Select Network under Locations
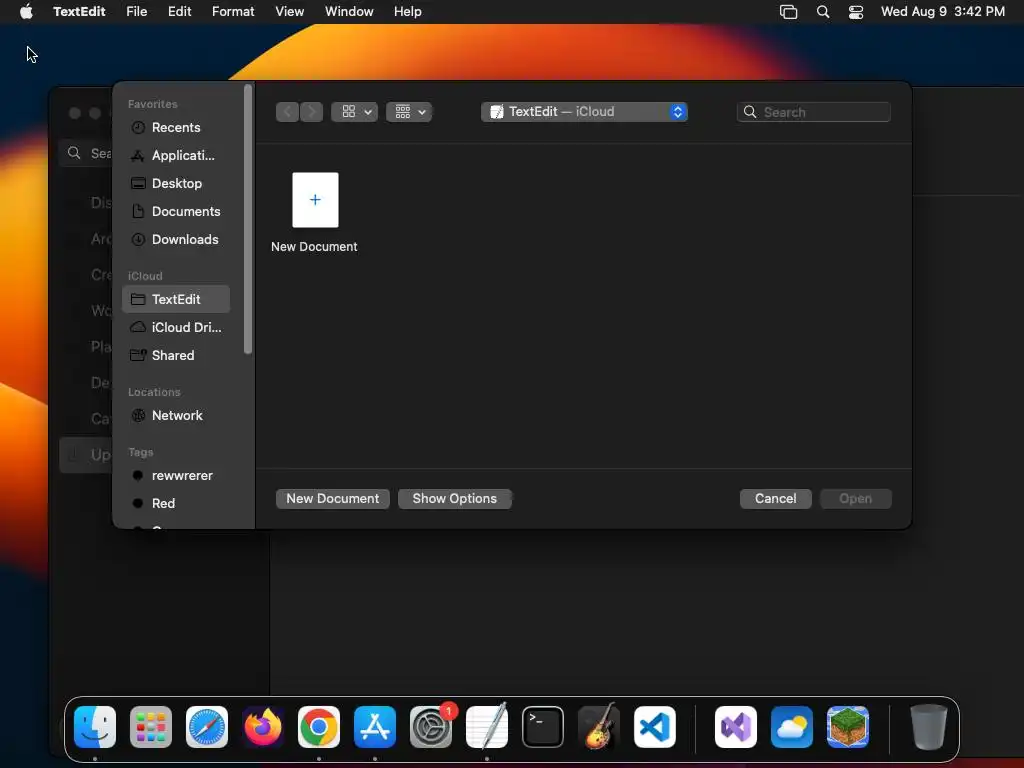This screenshot has height=768, width=1024. pyautogui.click(x=176, y=415)
